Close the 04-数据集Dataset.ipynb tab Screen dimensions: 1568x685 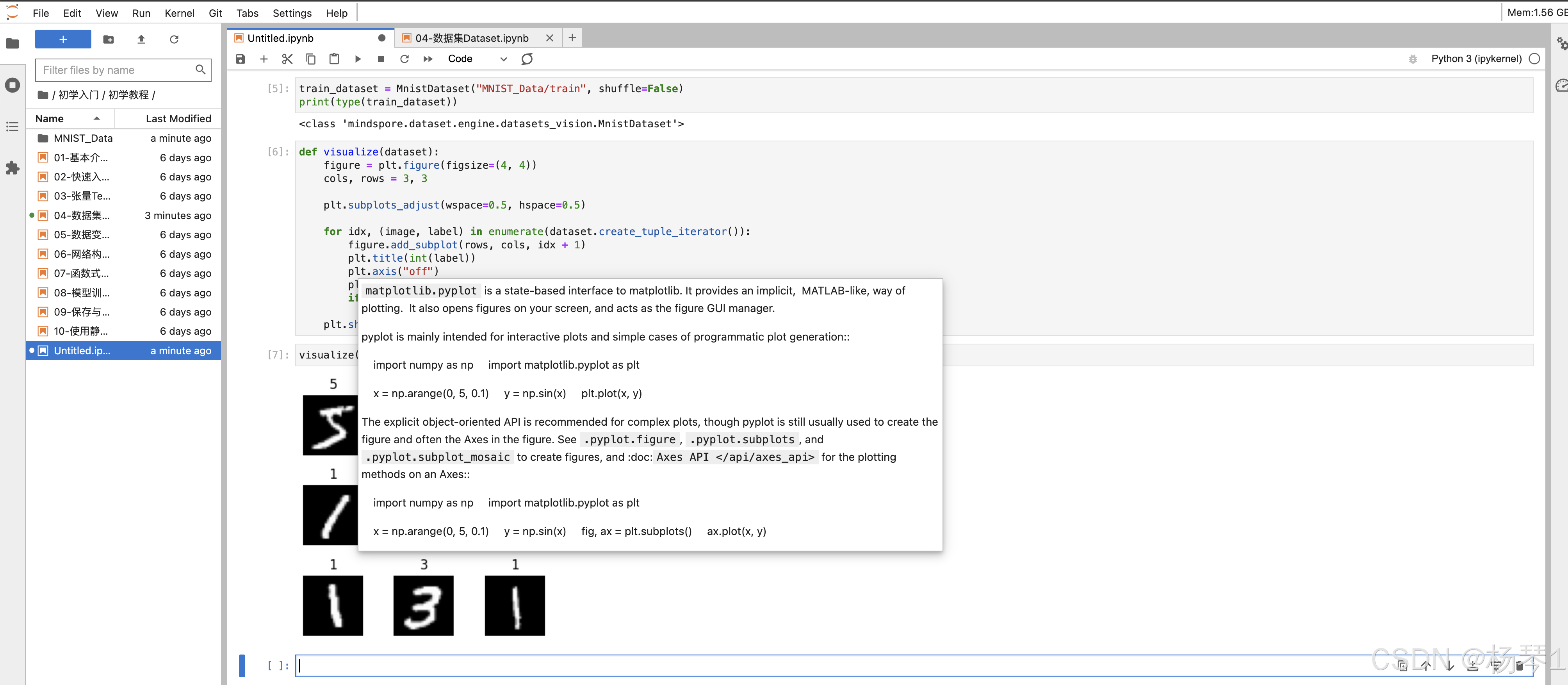pos(550,38)
